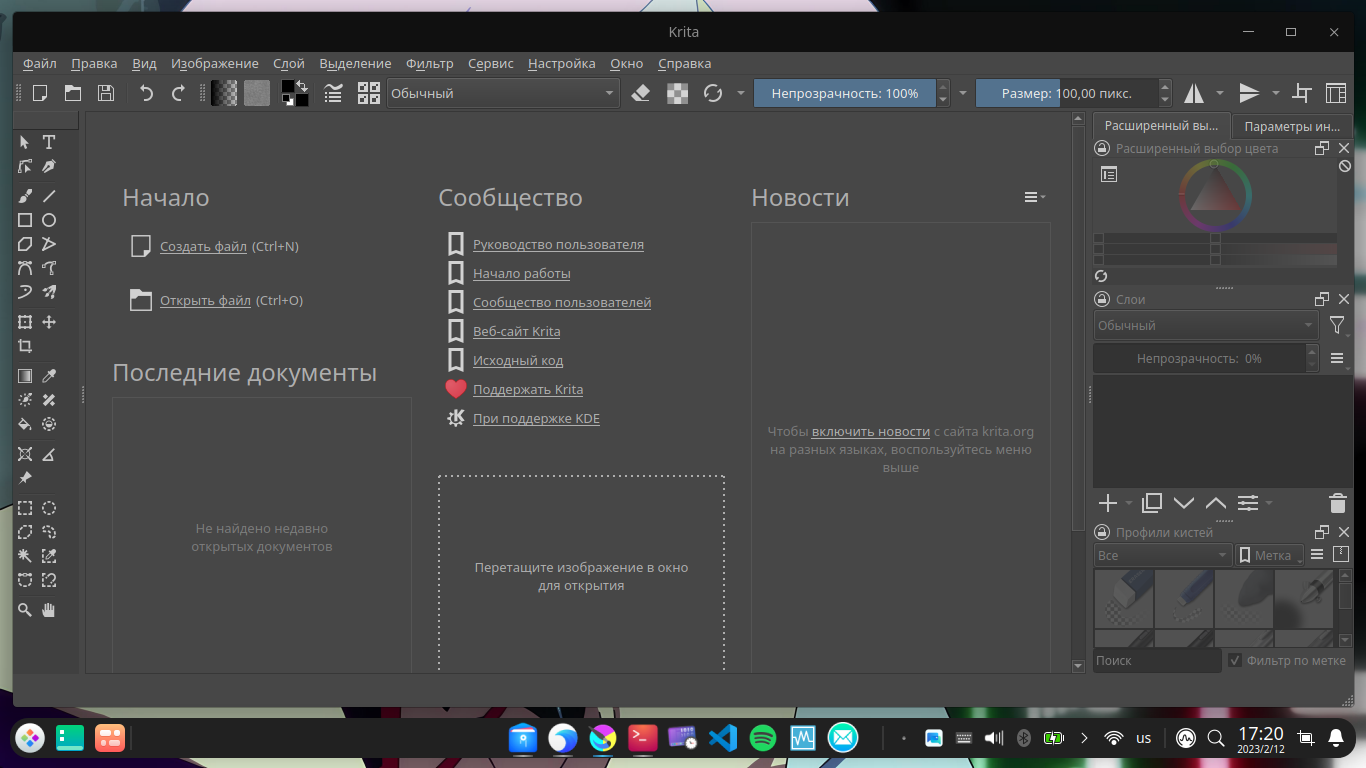Select the Text tool
The image size is (1366, 768).
[x=48, y=142]
